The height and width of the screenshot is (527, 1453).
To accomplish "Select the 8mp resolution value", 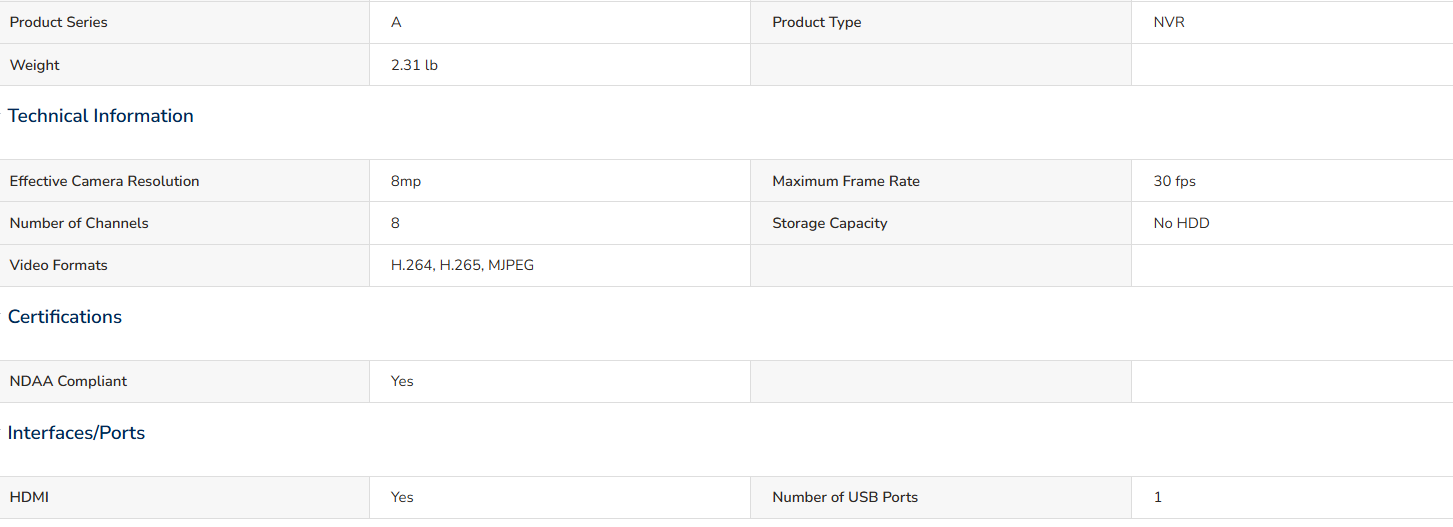I will (406, 181).
